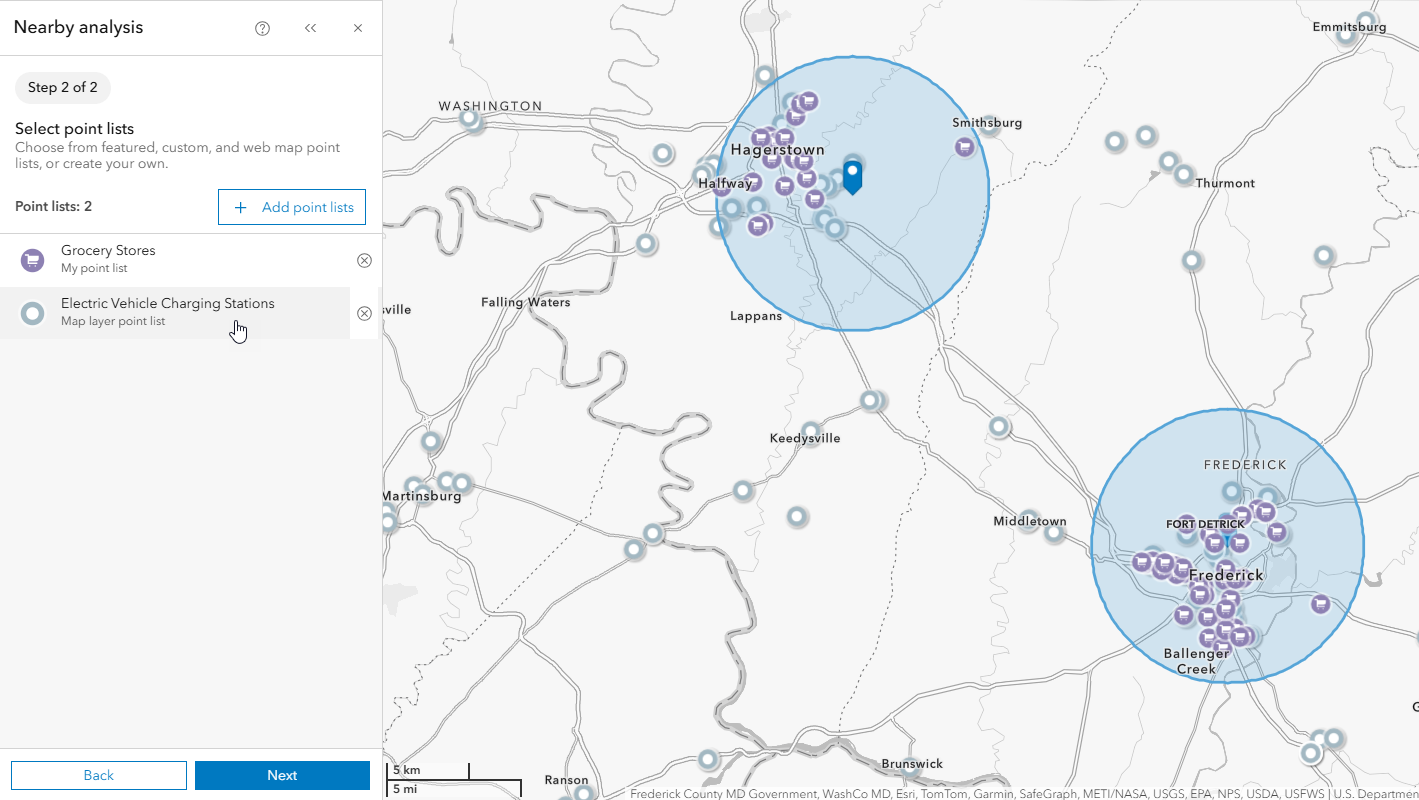This screenshot has width=1419, height=800.
Task: Collapse the Nearby analysis panel
Action: [310, 28]
